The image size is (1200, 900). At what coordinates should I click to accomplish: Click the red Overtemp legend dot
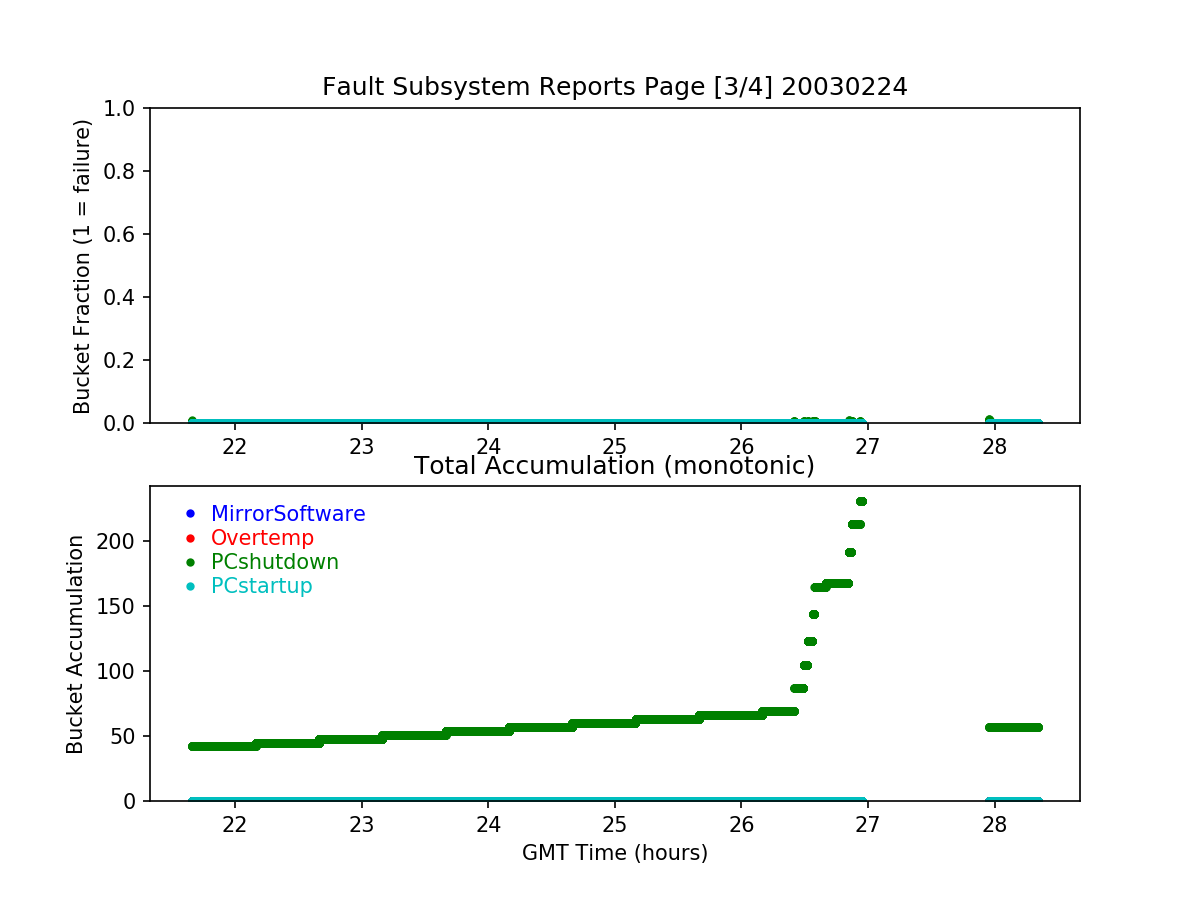(190, 539)
